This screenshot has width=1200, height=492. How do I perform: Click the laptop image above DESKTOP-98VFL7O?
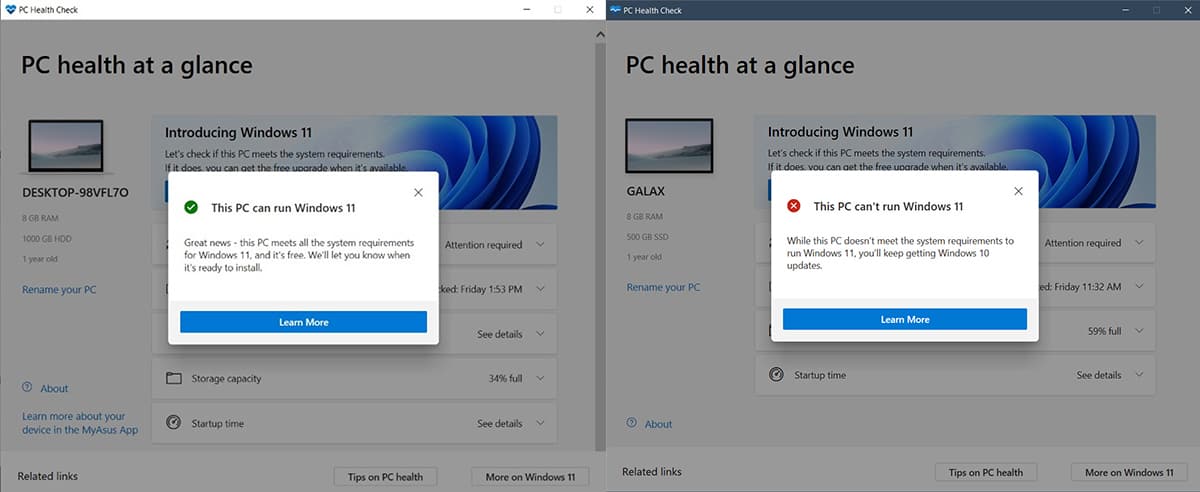pos(67,148)
